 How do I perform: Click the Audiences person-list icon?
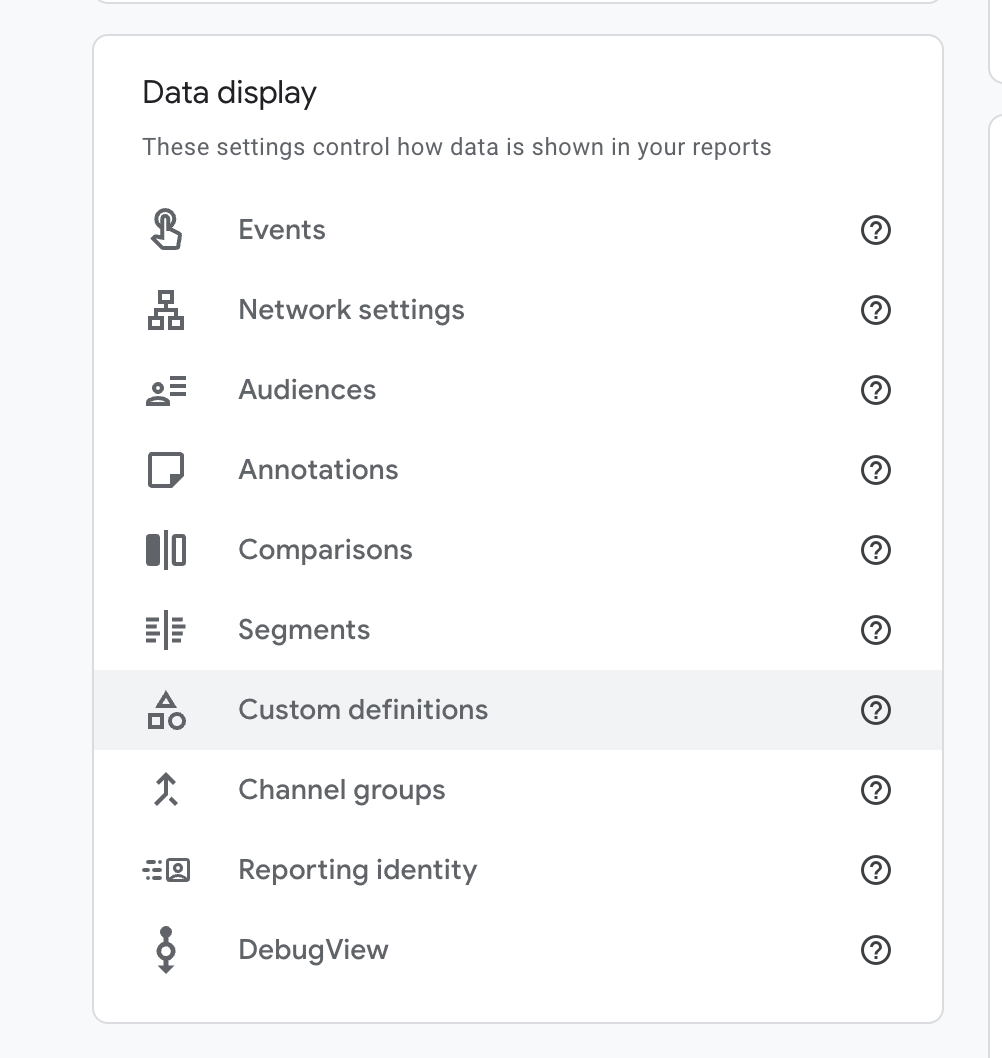[x=166, y=390]
